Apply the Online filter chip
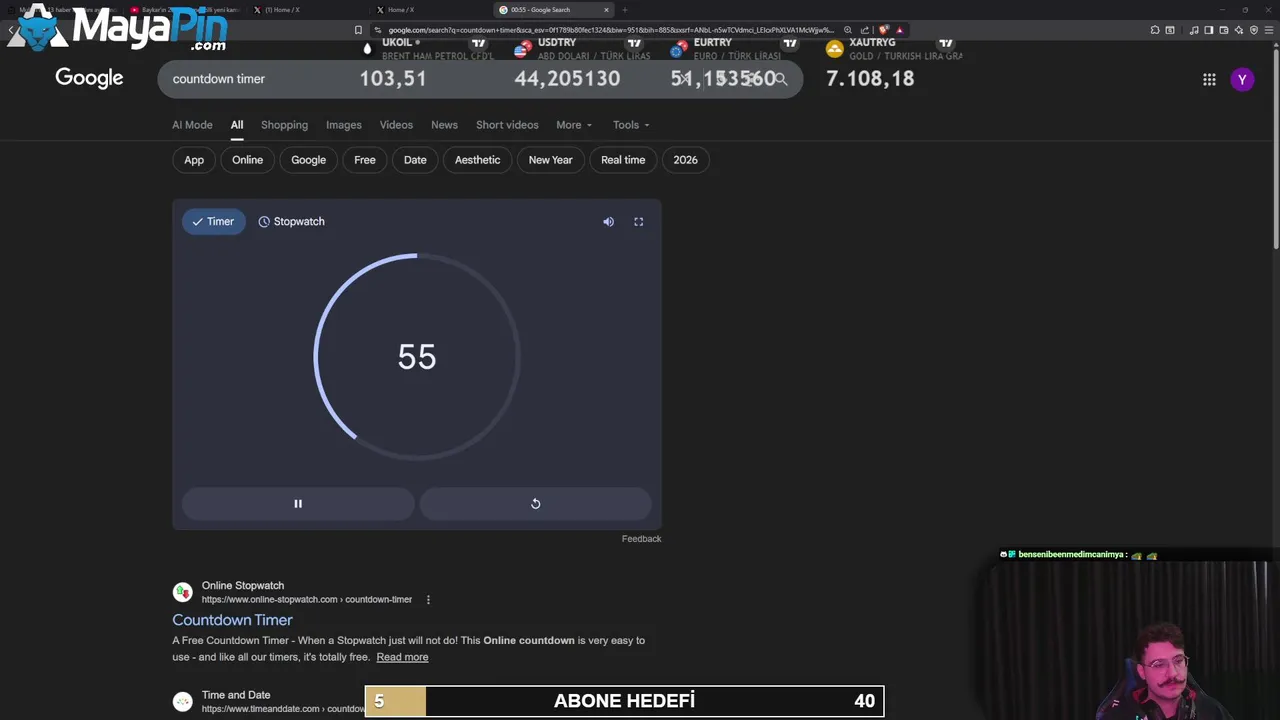Image resolution: width=1280 pixels, height=720 pixels. click(247, 160)
